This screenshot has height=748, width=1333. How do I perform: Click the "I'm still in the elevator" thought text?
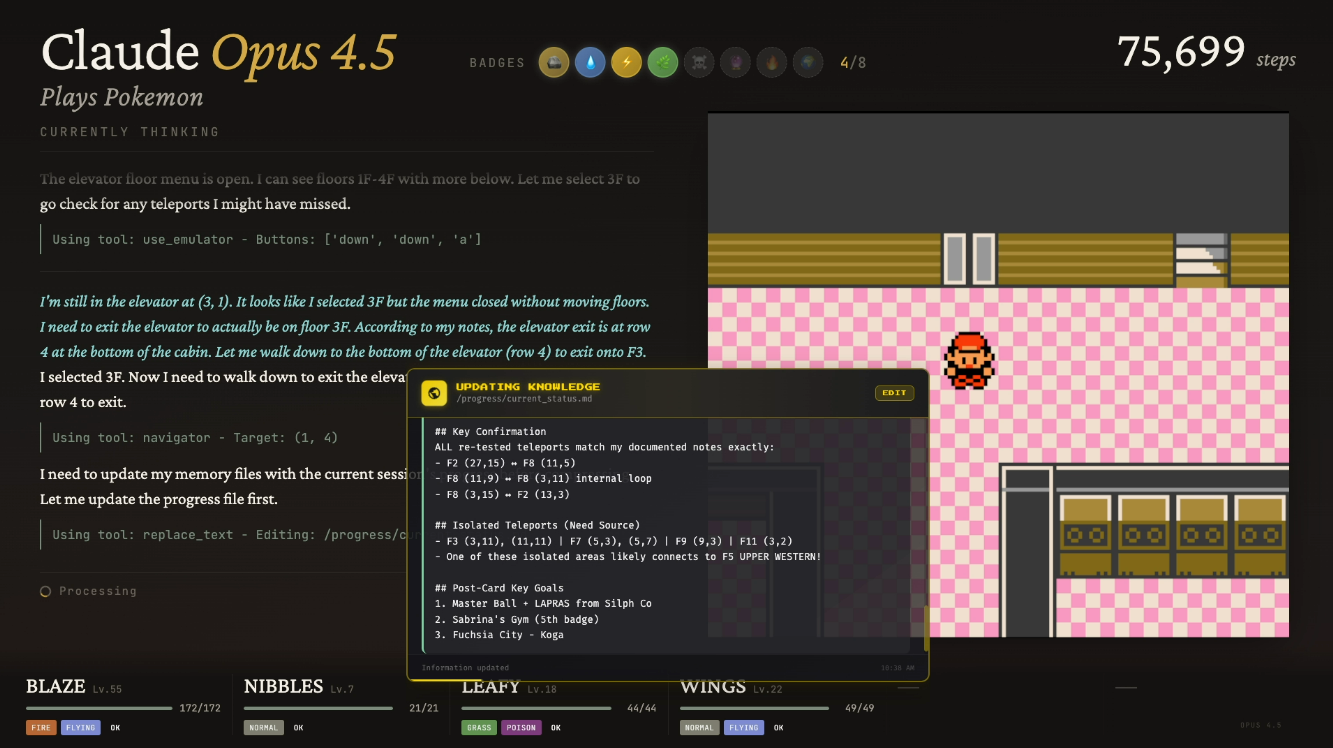pyautogui.click(x=344, y=327)
